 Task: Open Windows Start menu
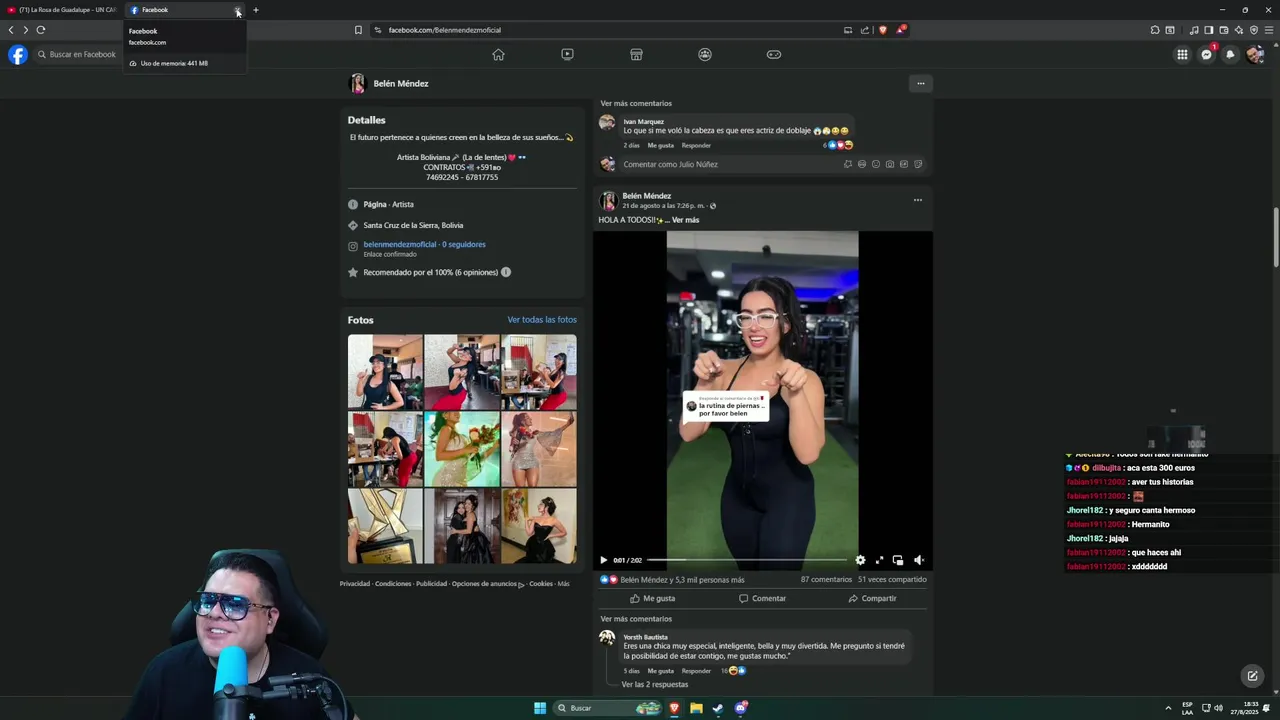[540, 708]
